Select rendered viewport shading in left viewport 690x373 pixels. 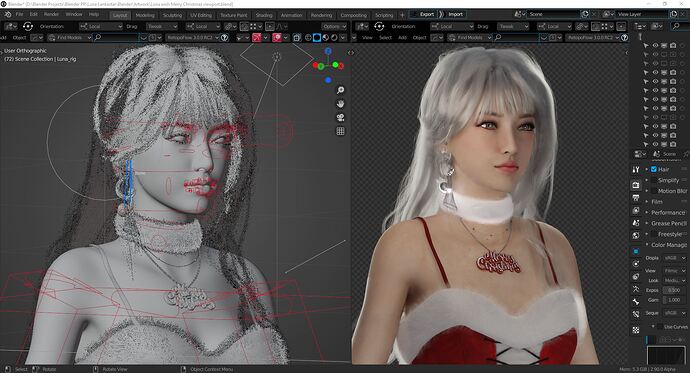334,38
